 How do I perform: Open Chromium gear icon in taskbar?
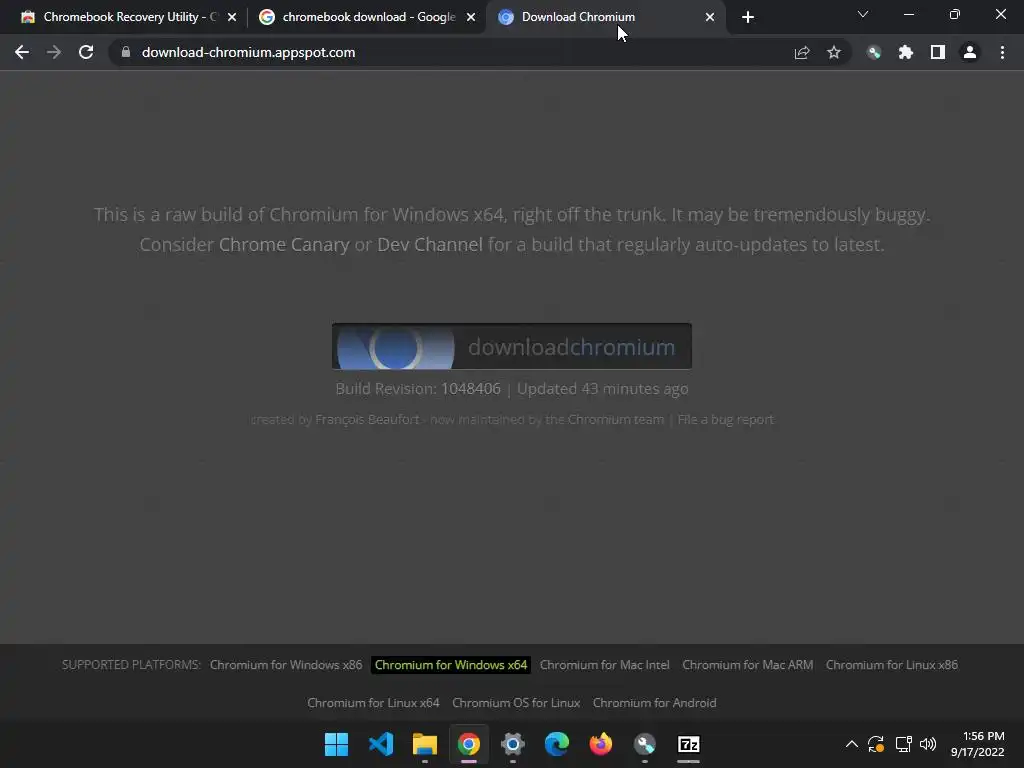click(513, 744)
